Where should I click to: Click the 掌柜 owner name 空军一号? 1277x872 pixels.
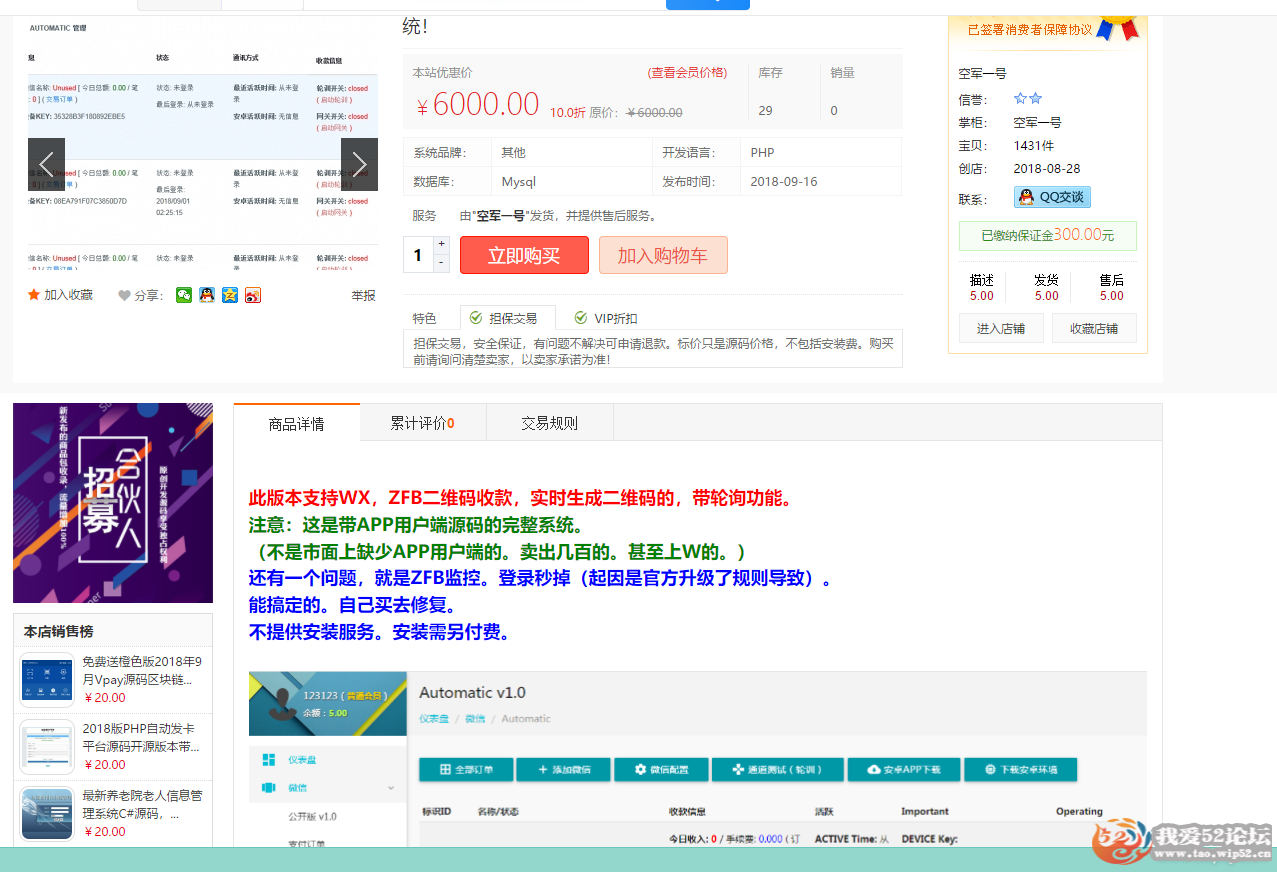pos(1037,122)
